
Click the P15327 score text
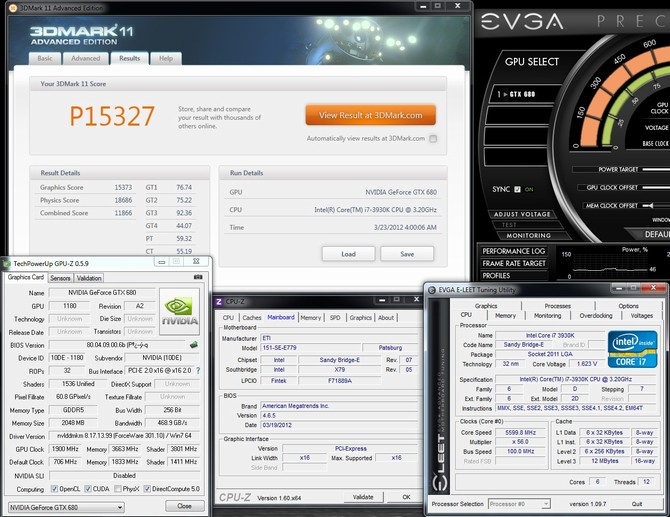pos(112,116)
